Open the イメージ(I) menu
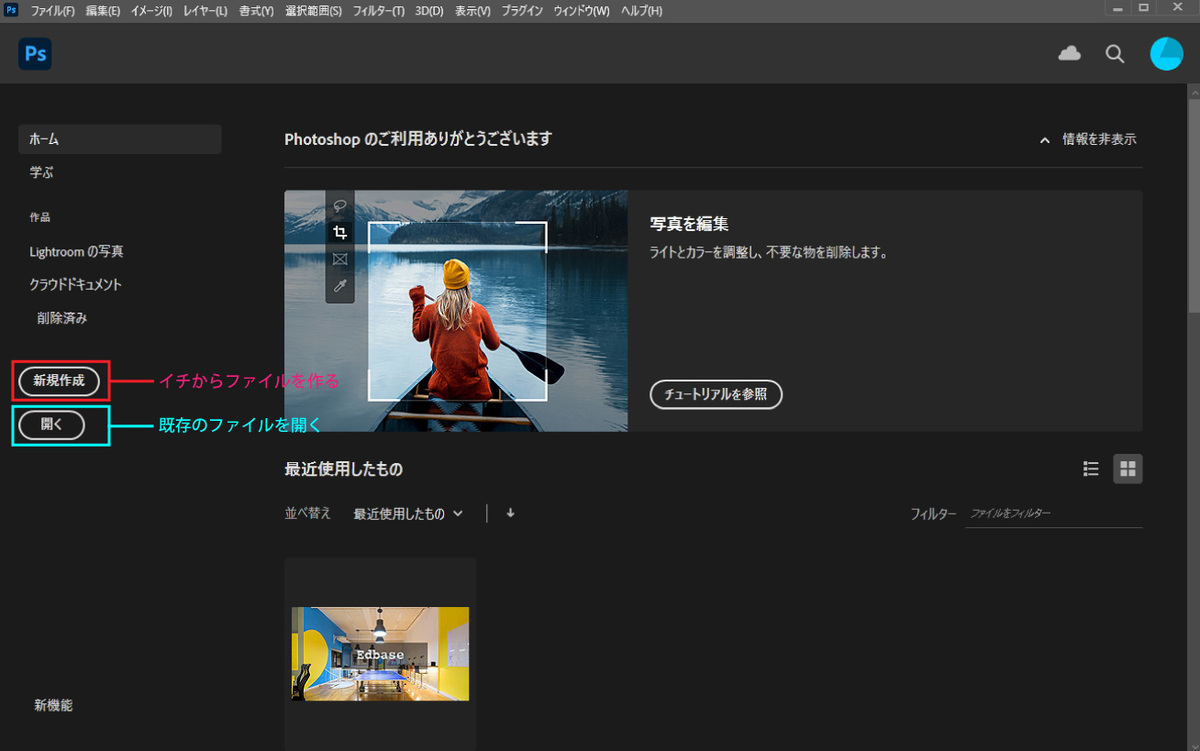This screenshot has height=751, width=1200. (150, 11)
